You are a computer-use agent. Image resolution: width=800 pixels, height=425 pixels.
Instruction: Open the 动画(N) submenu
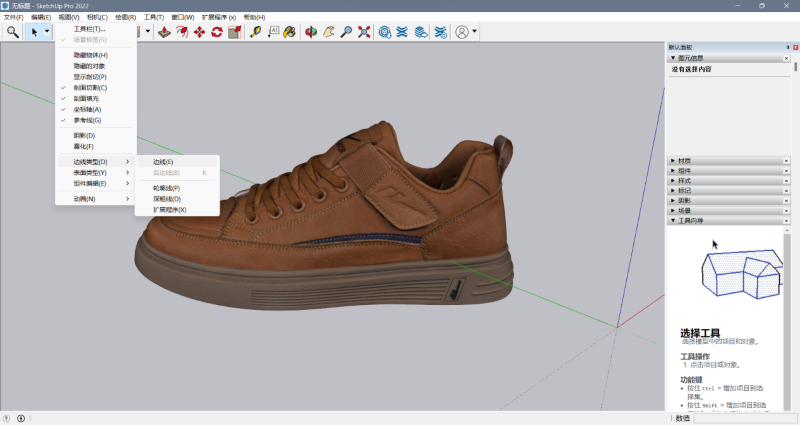click(x=96, y=199)
